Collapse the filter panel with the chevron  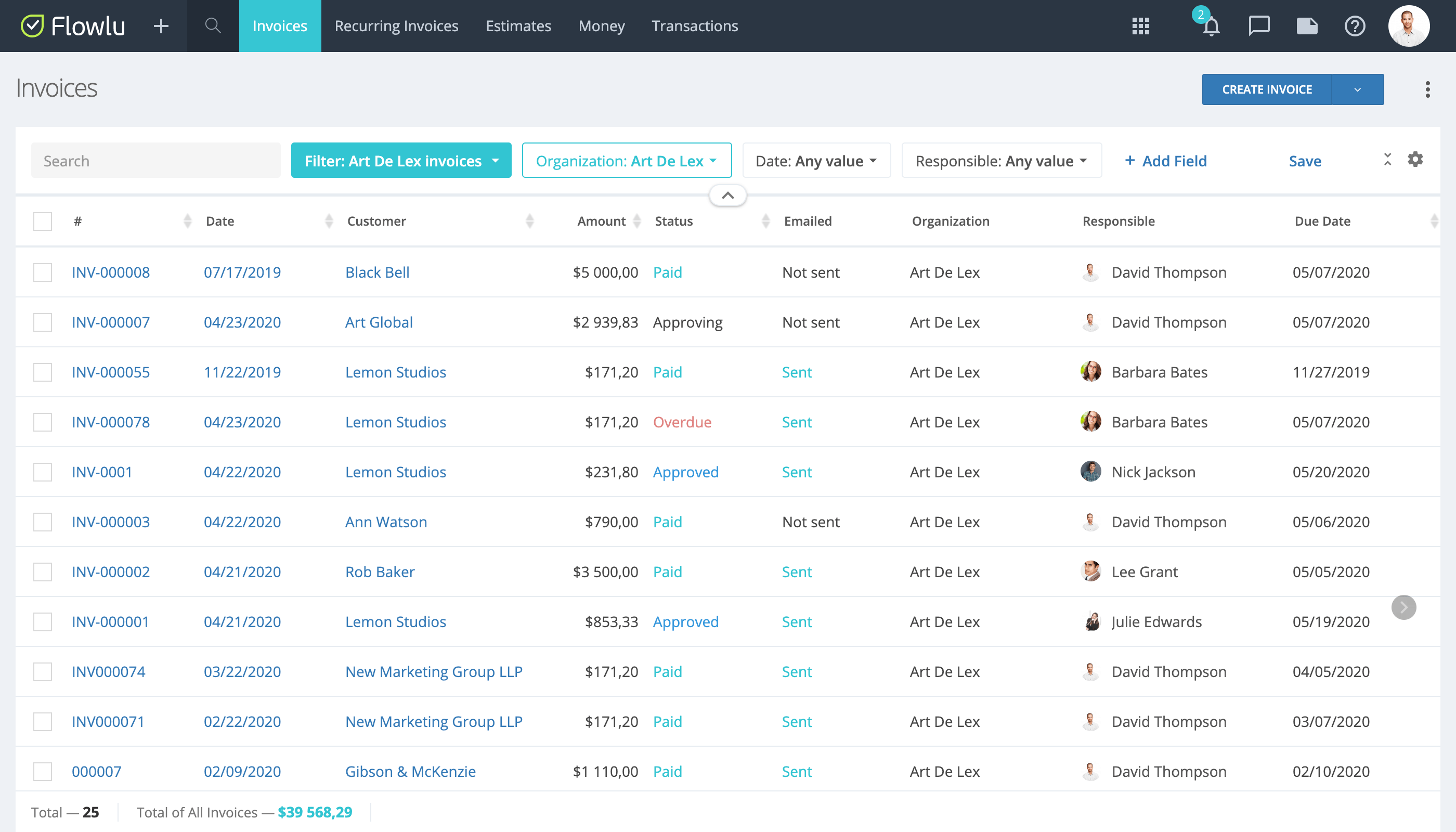click(727, 195)
